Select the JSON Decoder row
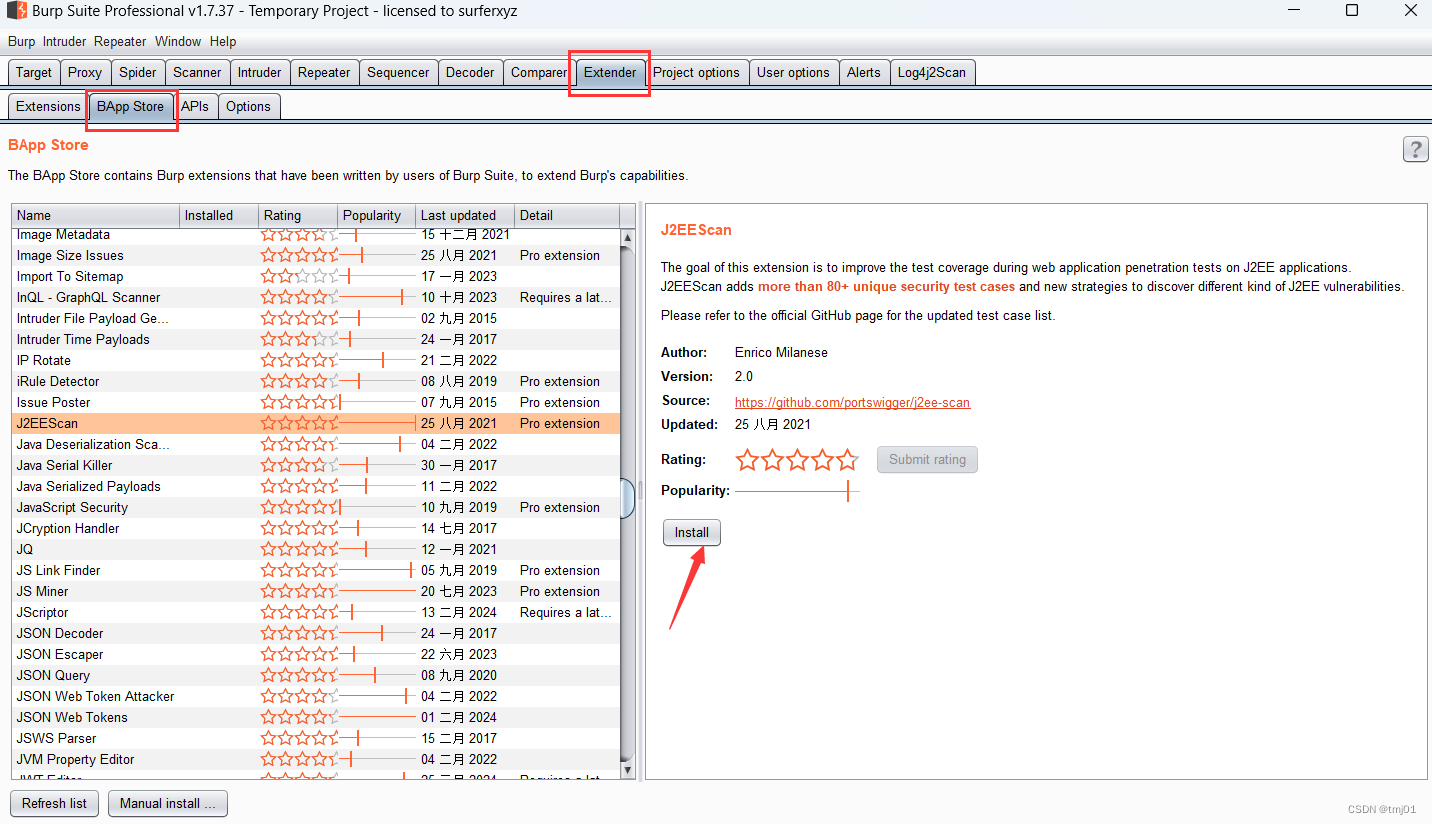The height and width of the screenshot is (824, 1432). (x=316, y=633)
